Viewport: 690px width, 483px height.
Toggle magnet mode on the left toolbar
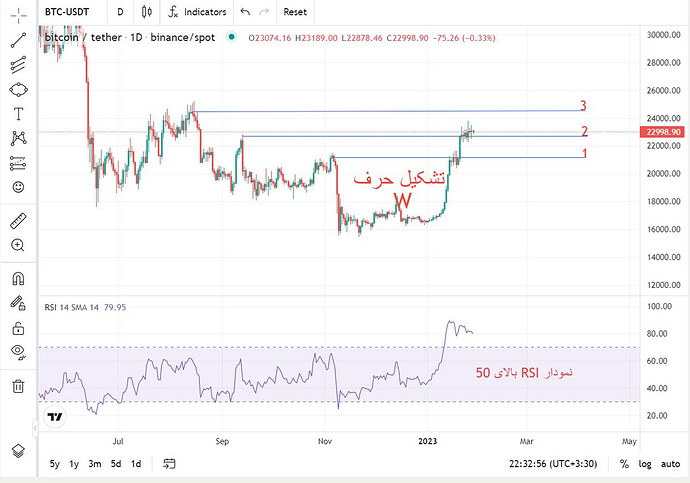click(18, 278)
